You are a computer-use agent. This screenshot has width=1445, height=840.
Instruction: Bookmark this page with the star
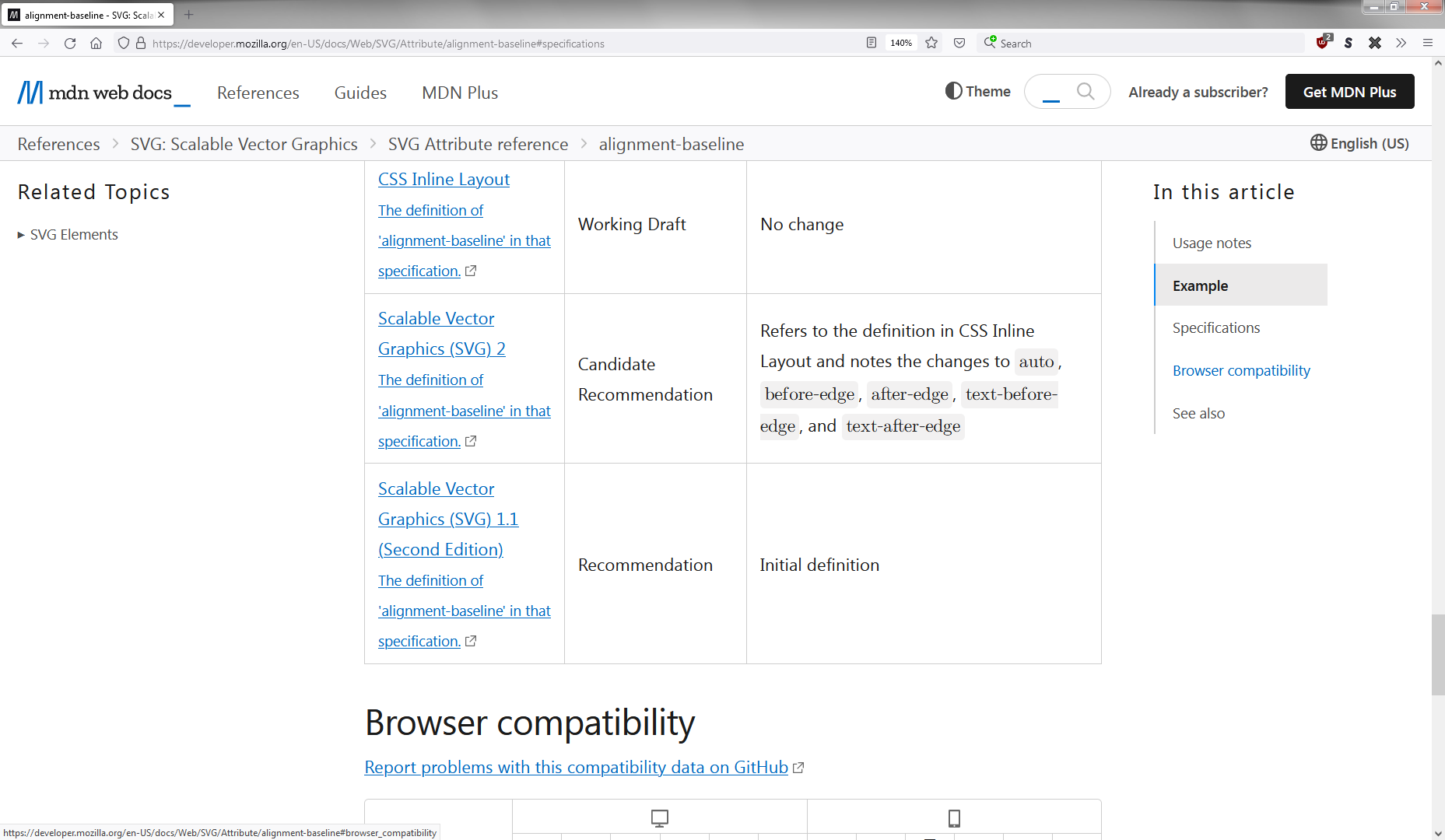[x=931, y=43]
